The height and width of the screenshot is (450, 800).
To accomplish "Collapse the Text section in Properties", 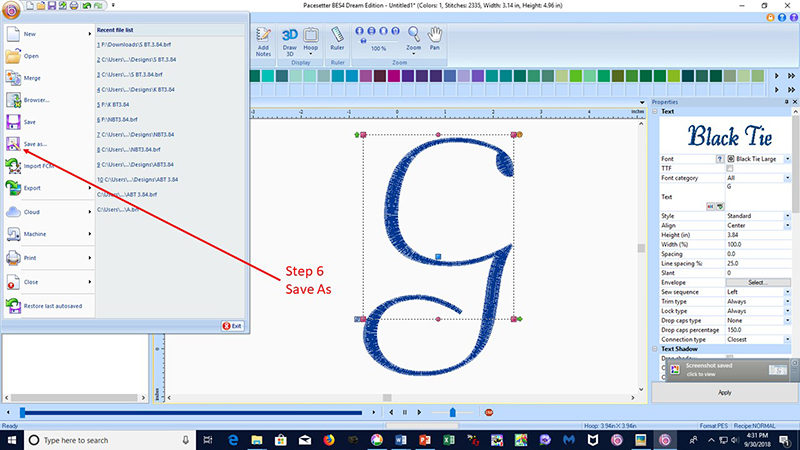I will 655,111.
